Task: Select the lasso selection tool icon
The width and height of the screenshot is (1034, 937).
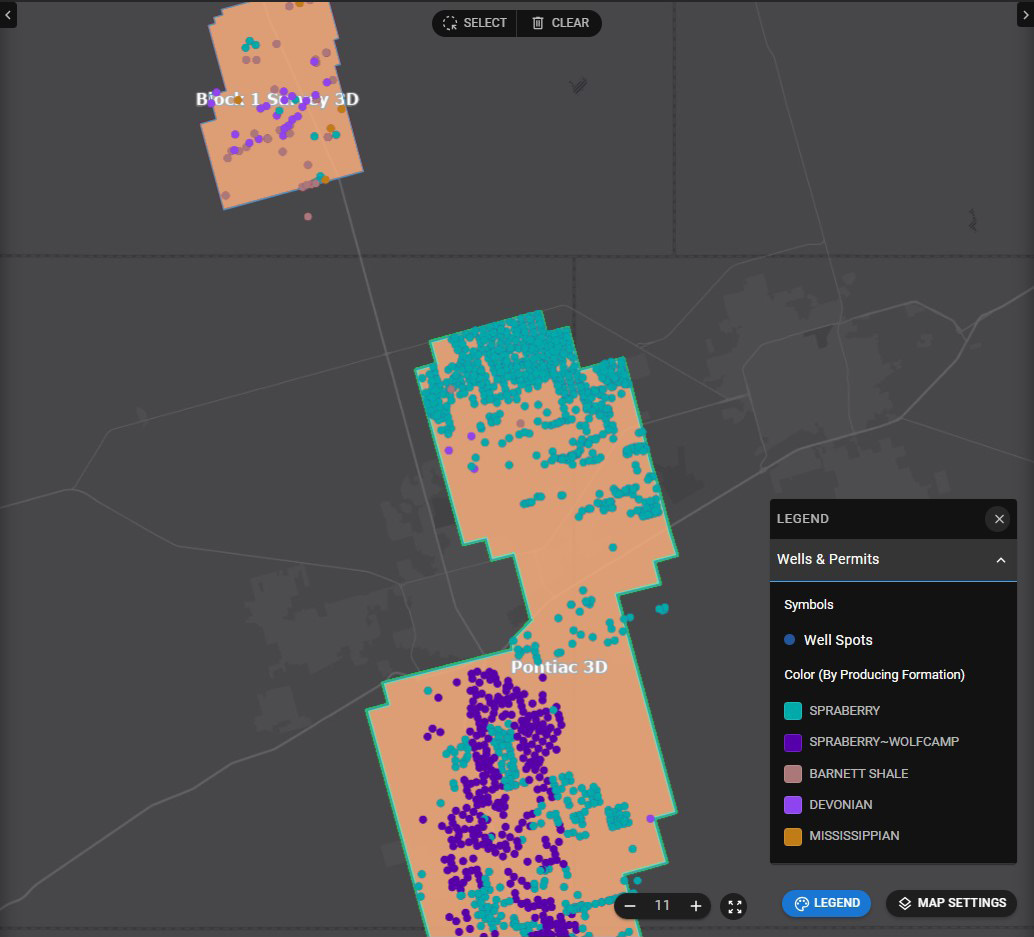Action: click(447, 23)
